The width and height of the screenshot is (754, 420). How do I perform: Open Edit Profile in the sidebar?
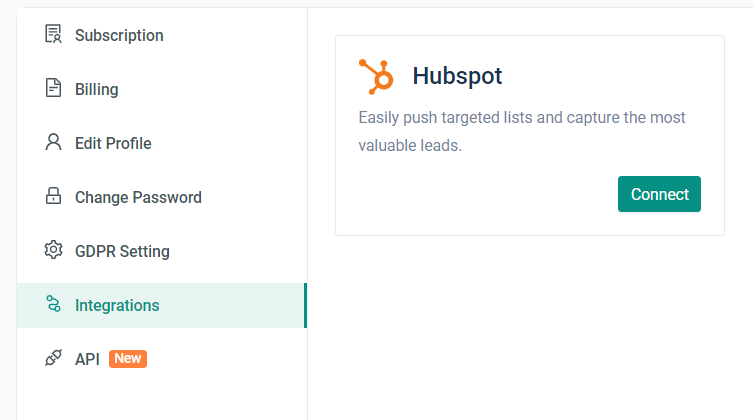tap(113, 144)
